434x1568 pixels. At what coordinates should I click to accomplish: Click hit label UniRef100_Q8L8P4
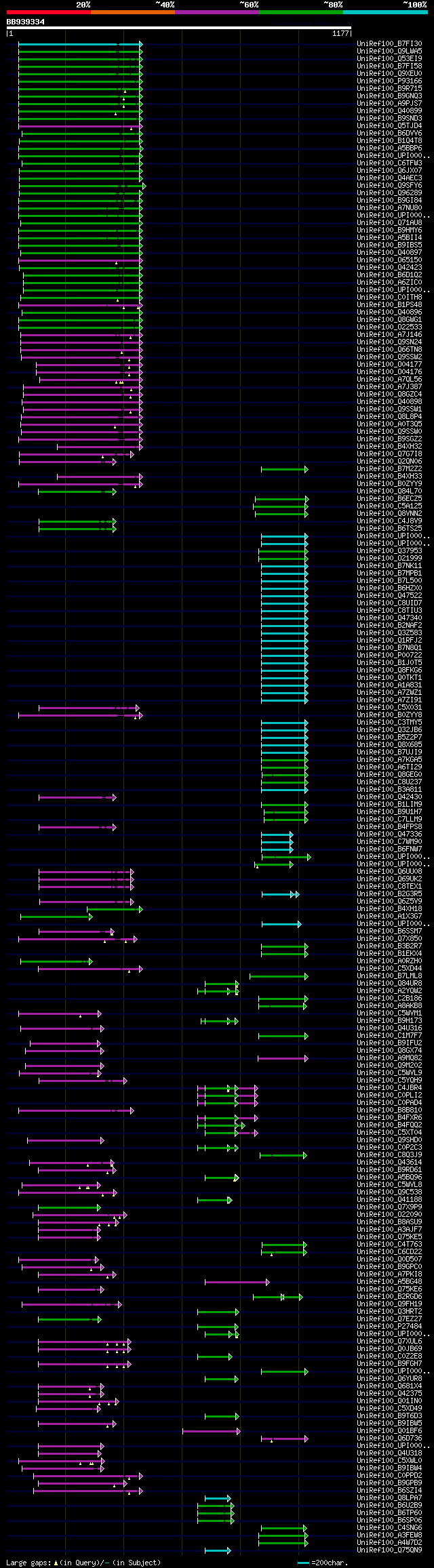389,417
